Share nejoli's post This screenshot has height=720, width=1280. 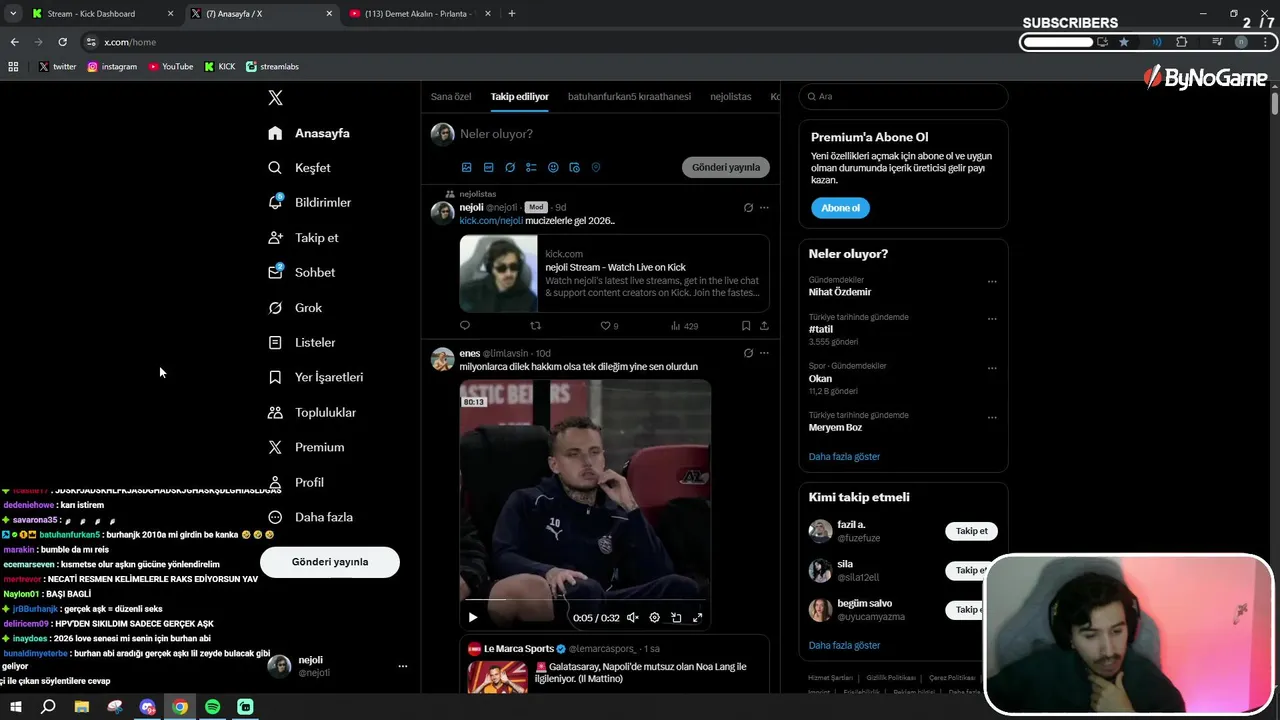point(764,326)
